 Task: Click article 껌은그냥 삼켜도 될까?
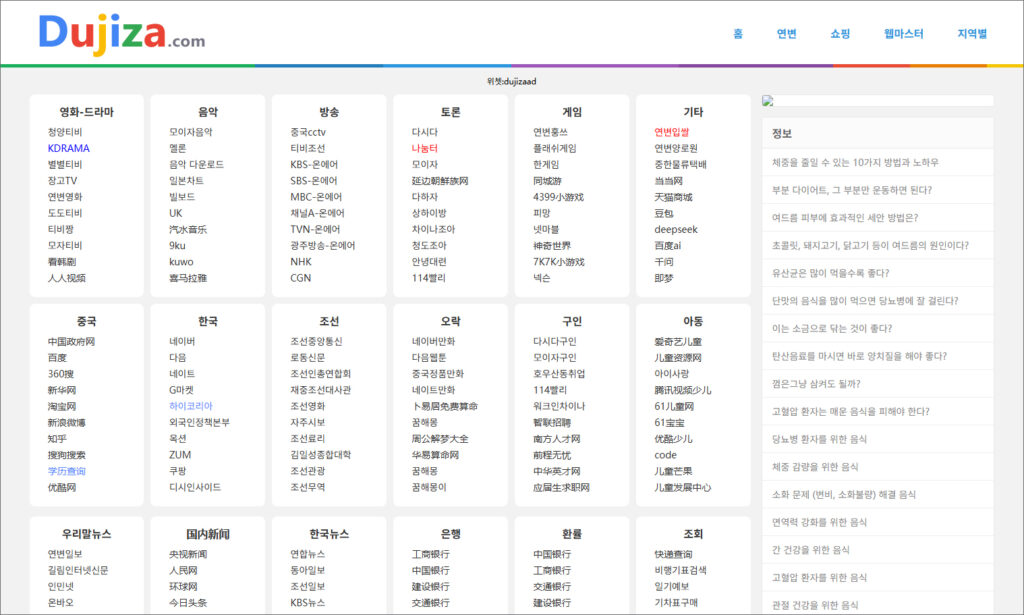coord(816,384)
